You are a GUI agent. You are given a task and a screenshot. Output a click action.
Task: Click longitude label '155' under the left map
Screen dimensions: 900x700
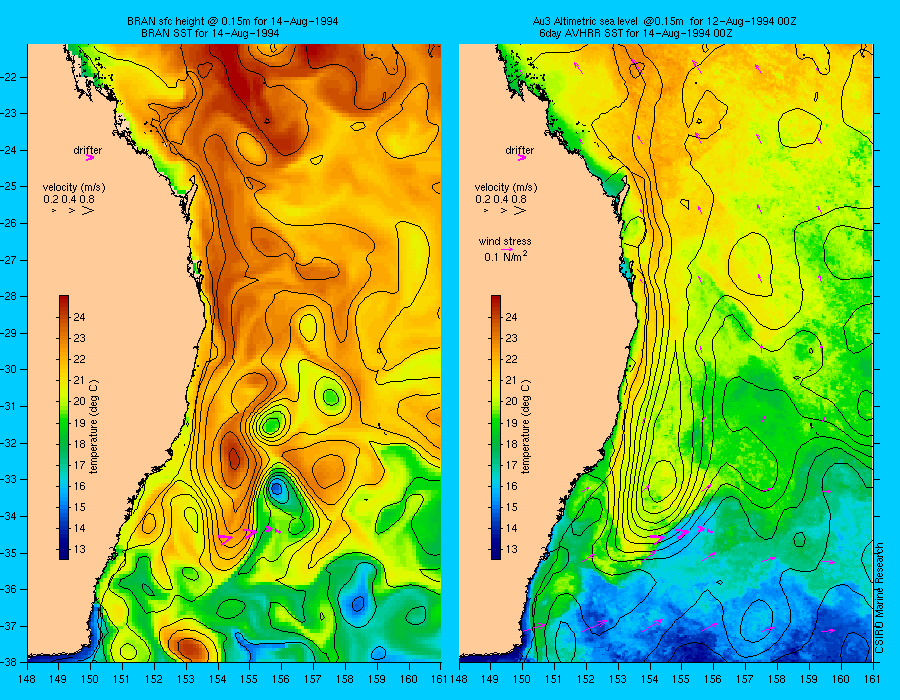pyautogui.click(x=250, y=679)
